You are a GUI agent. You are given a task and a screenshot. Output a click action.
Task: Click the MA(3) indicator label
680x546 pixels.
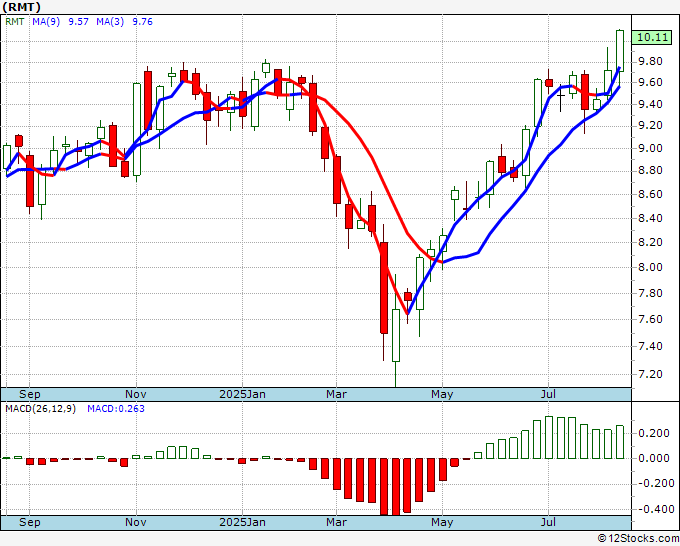(110, 22)
